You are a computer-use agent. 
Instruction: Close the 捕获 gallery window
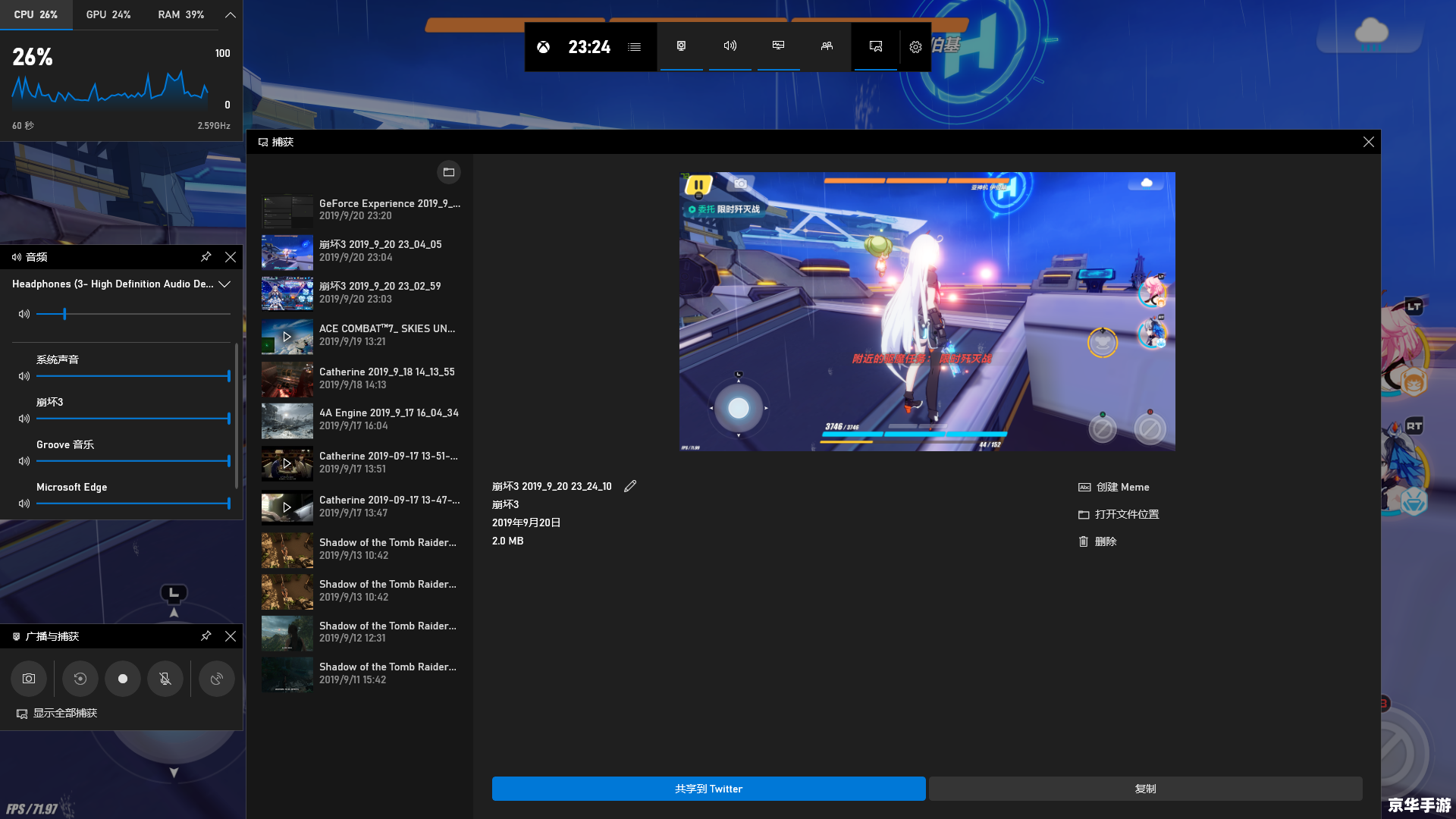tap(1368, 142)
